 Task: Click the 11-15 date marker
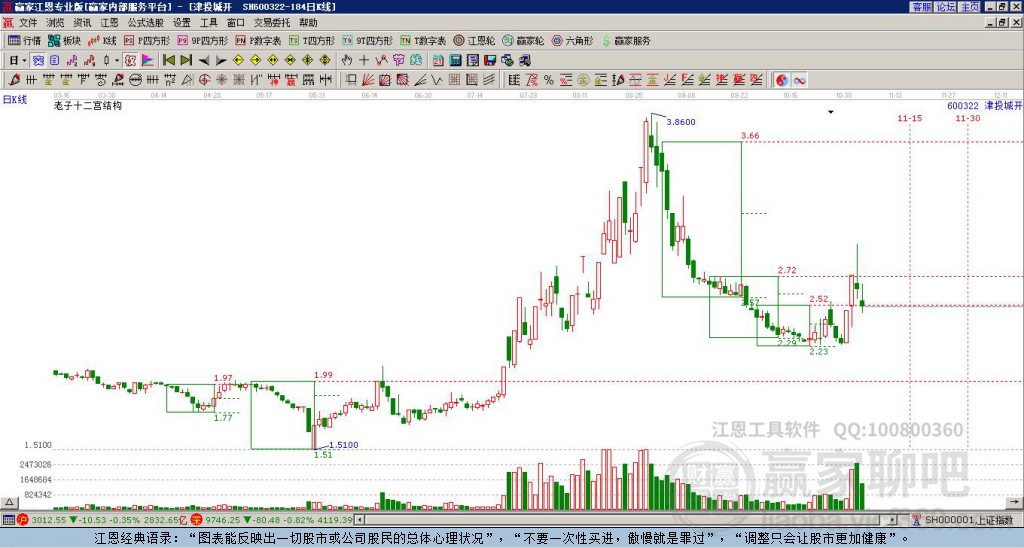click(x=910, y=118)
